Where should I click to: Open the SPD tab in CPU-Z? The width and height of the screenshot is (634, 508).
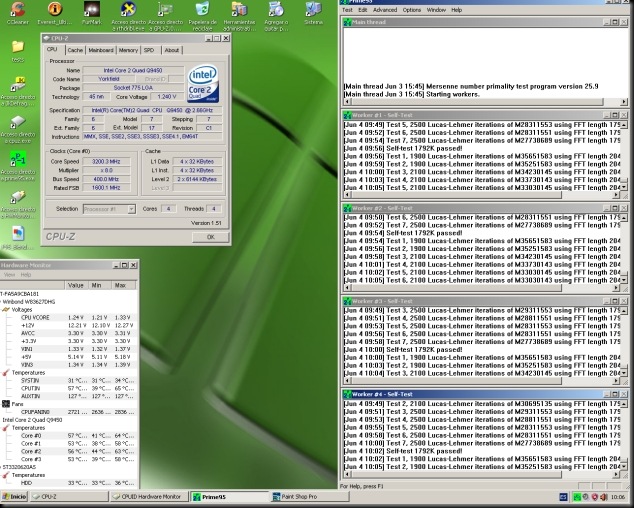coord(149,50)
